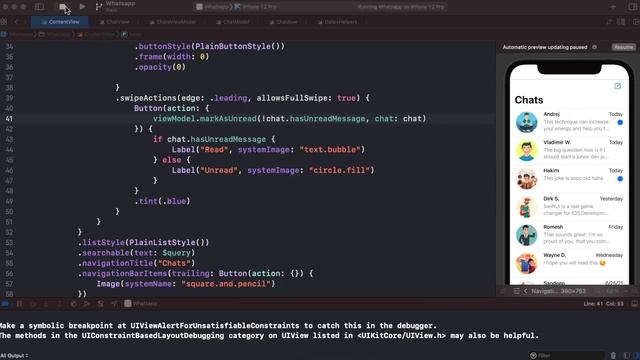The width and height of the screenshot is (640, 360).
Task: Click the .tint(.blue) modifier line
Action: 162,201
